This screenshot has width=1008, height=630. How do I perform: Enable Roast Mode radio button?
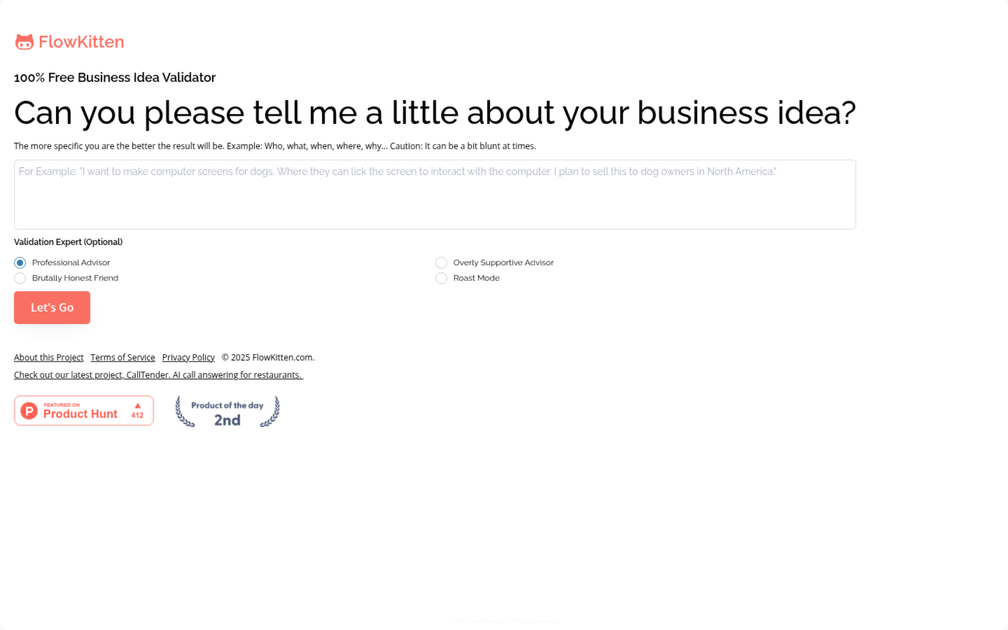(x=441, y=278)
